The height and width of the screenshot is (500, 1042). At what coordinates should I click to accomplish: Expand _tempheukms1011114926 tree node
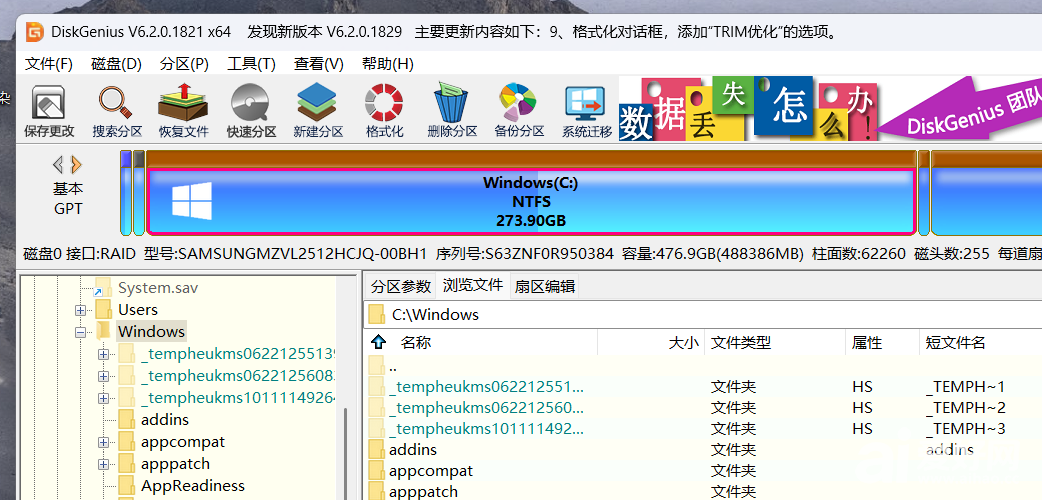pos(103,398)
